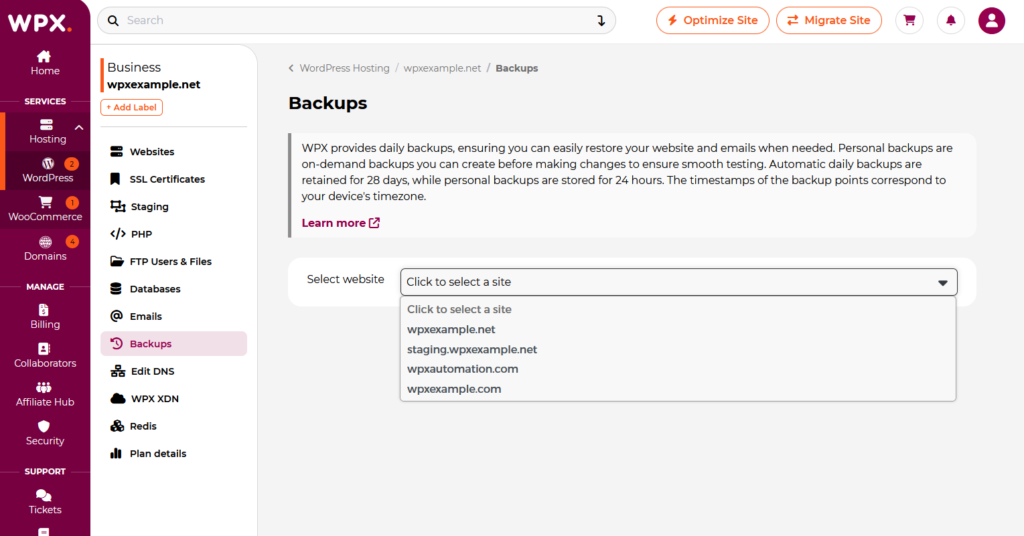Open Tickets in the sidebar
1024x536 pixels.
(44, 502)
